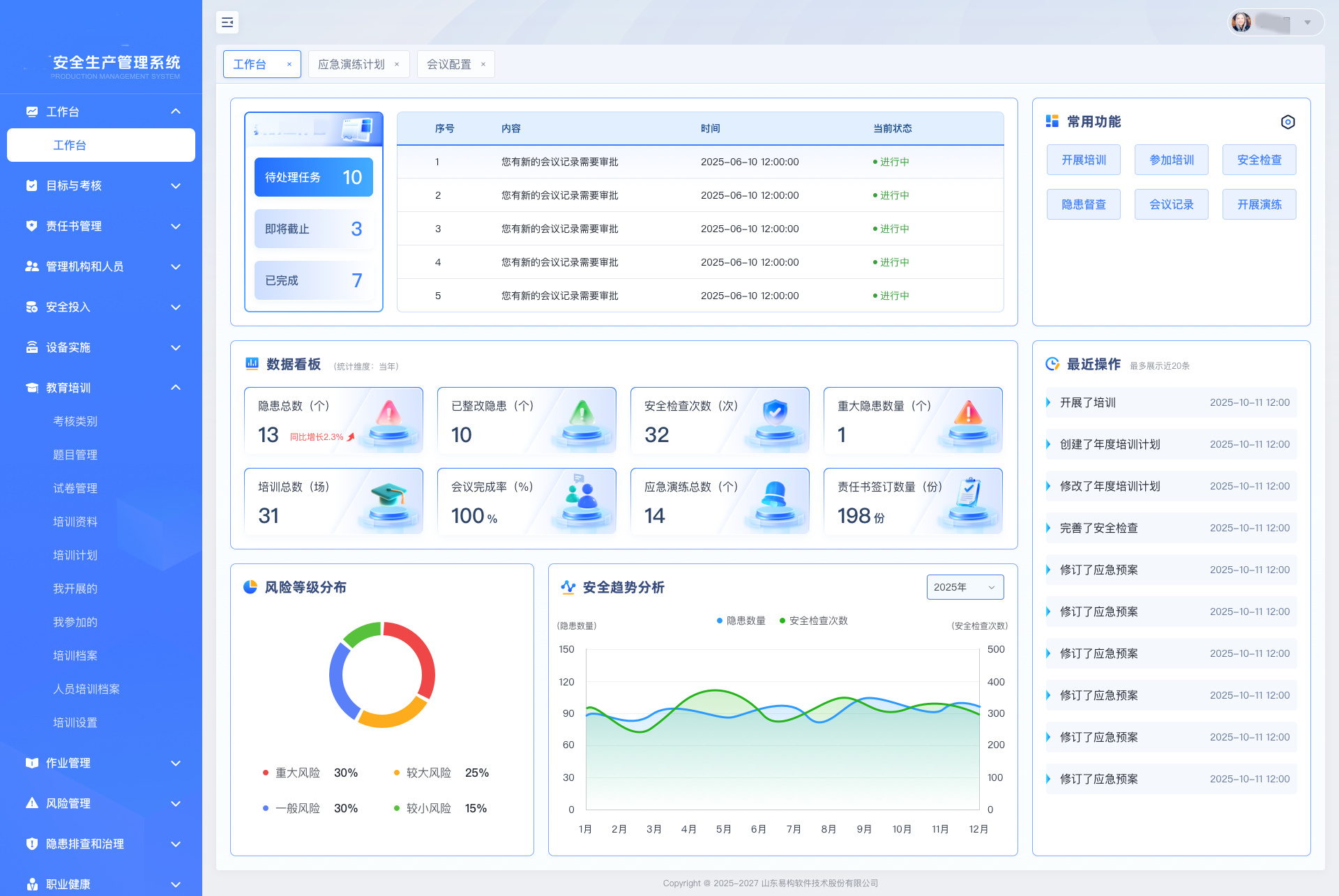The image size is (1339, 896).
Task: Click the 隐患督查 shortcut button
Action: tap(1083, 204)
